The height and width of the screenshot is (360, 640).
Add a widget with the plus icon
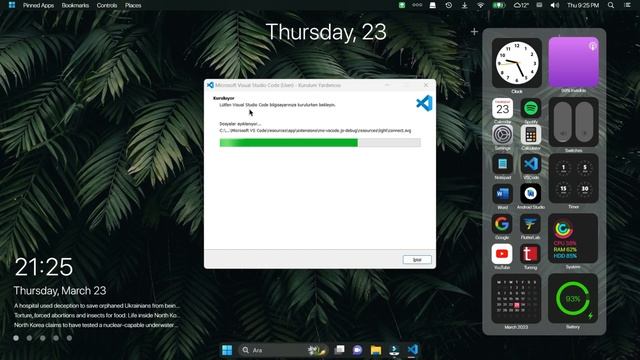click(x=474, y=31)
